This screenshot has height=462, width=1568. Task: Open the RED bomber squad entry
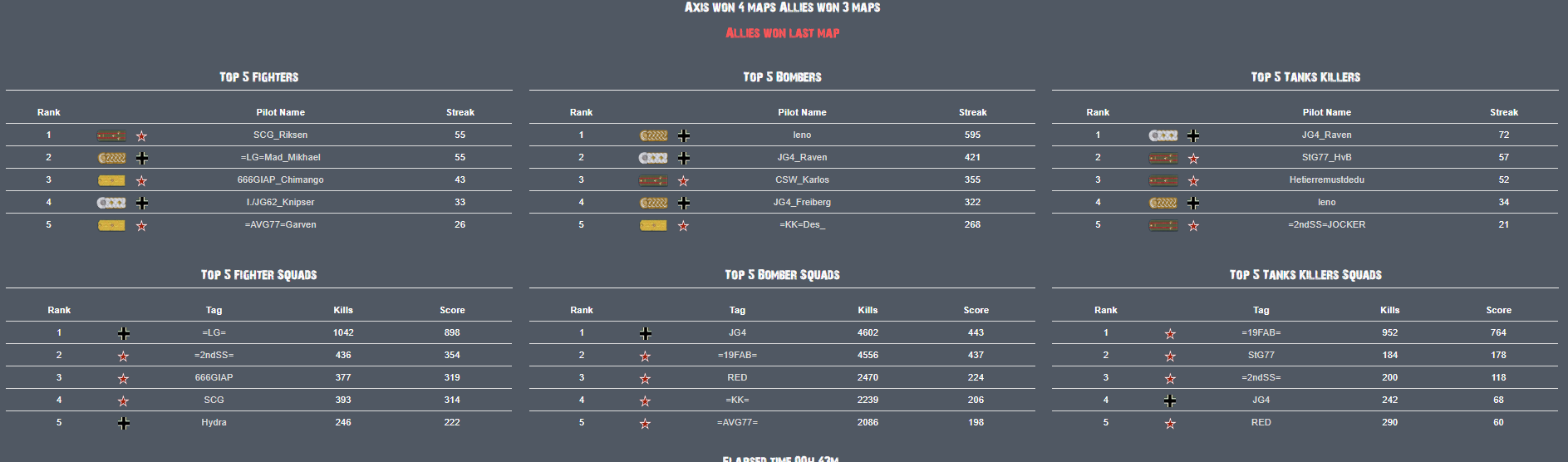pyautogui.click(x=737, y=377)
